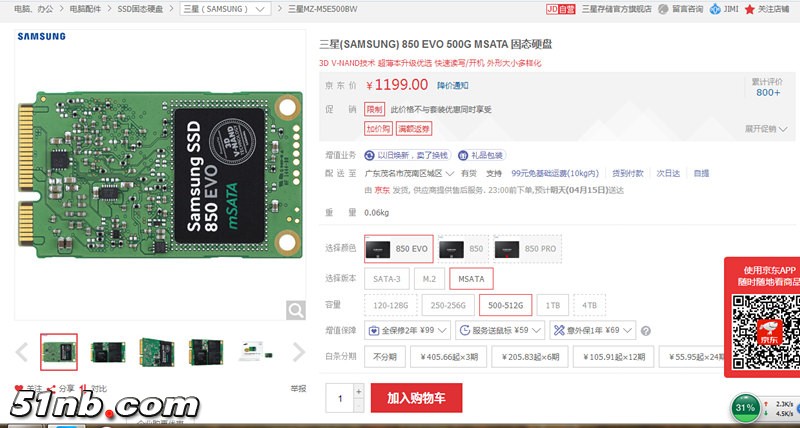The width and height of the screenshot is (800, 428).
Task: Show previous product thumbnails with left arrow
Action: click(x=21, y=352)
